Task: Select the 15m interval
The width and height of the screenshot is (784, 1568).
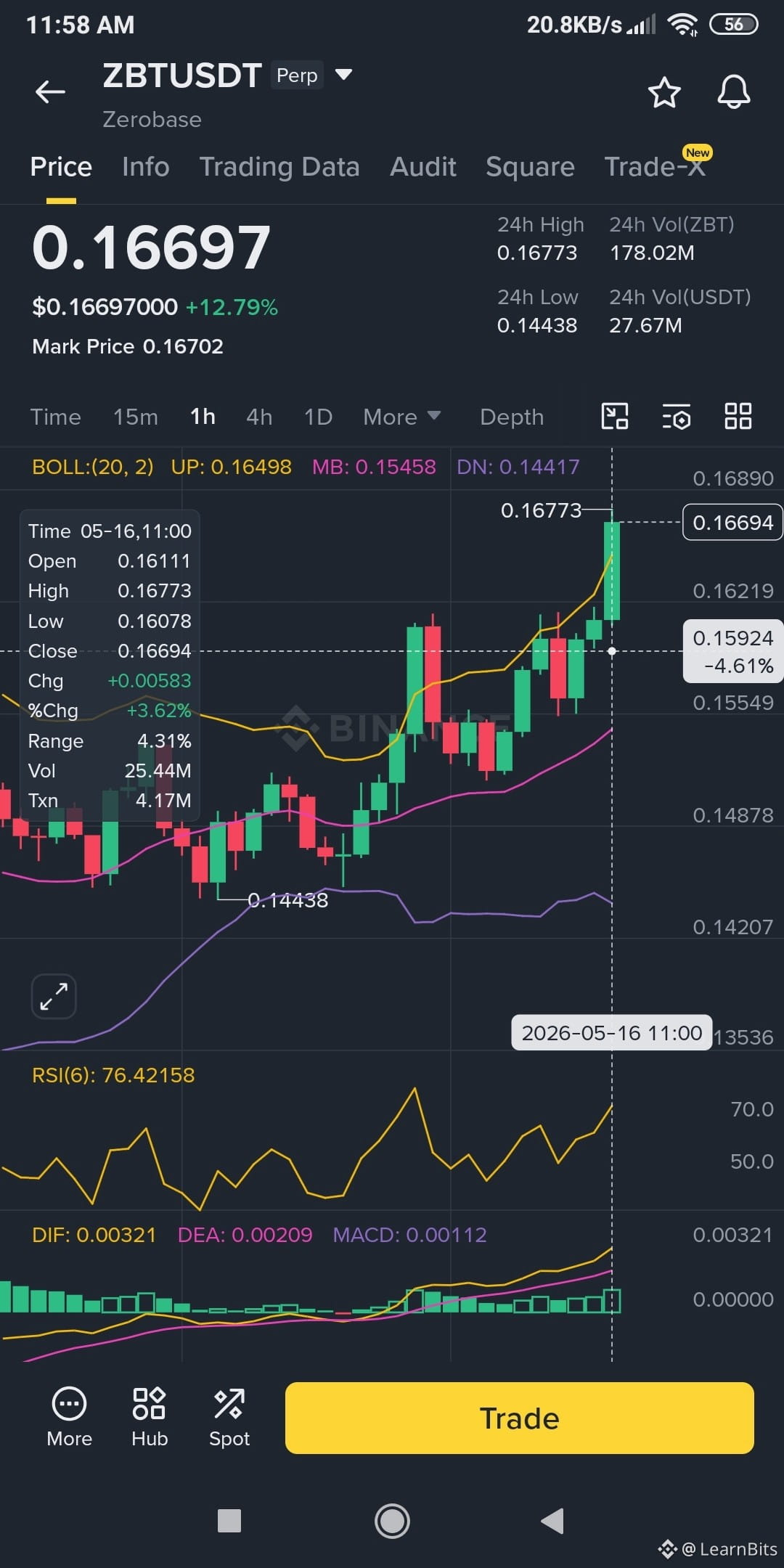Action: pos(135,417)
